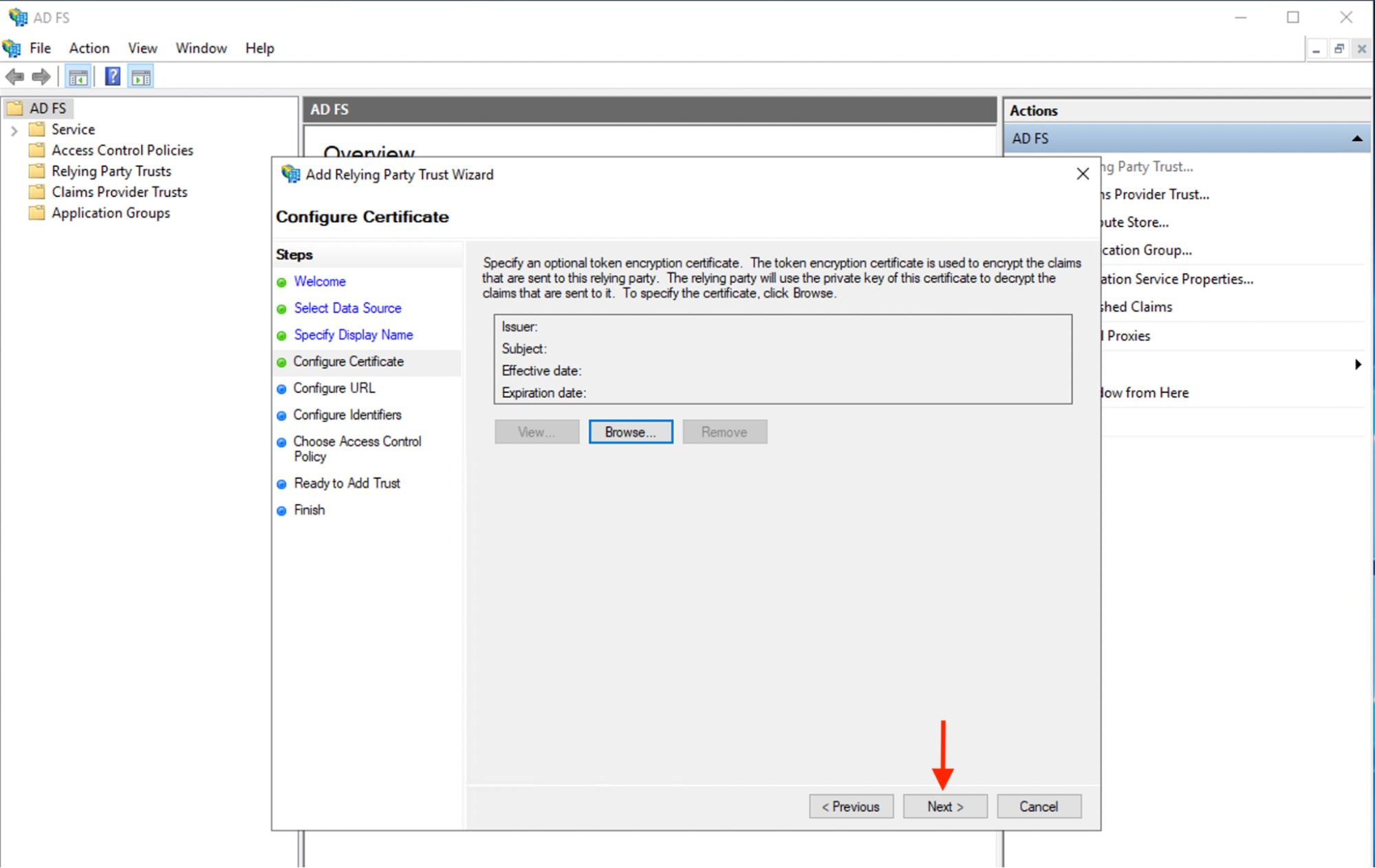Click the Previous button in the wizard
This screenshot has height=868, width=1375.
[x=850, y=806]
